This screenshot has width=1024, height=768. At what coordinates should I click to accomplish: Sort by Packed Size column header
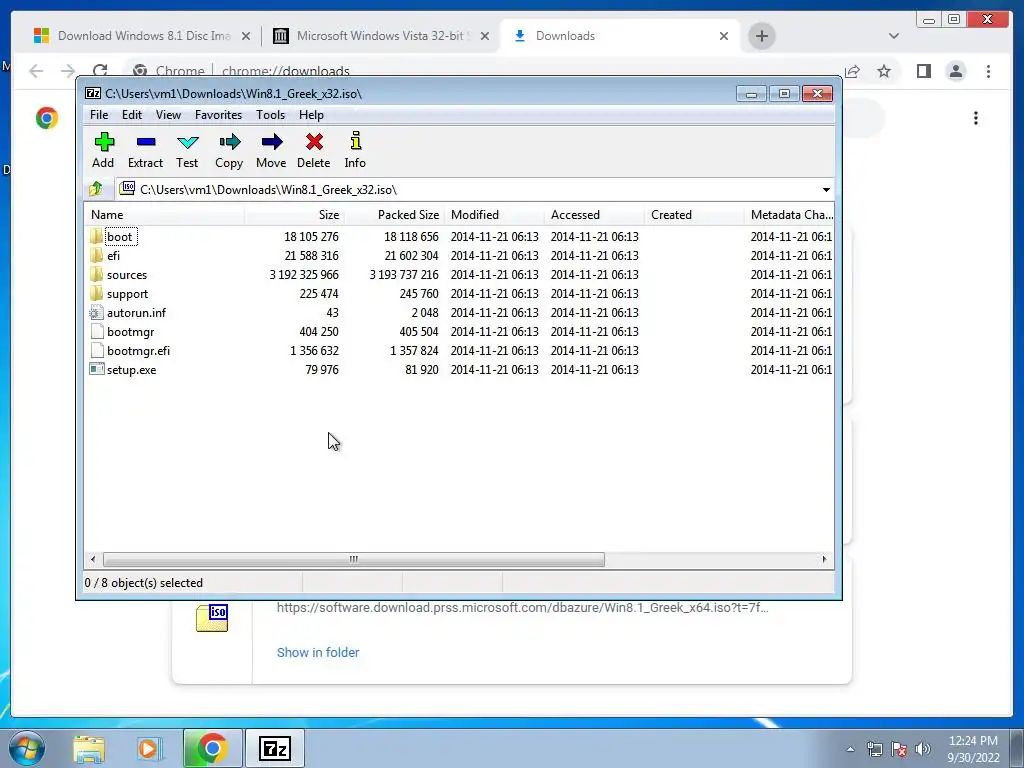pos(394,215)
